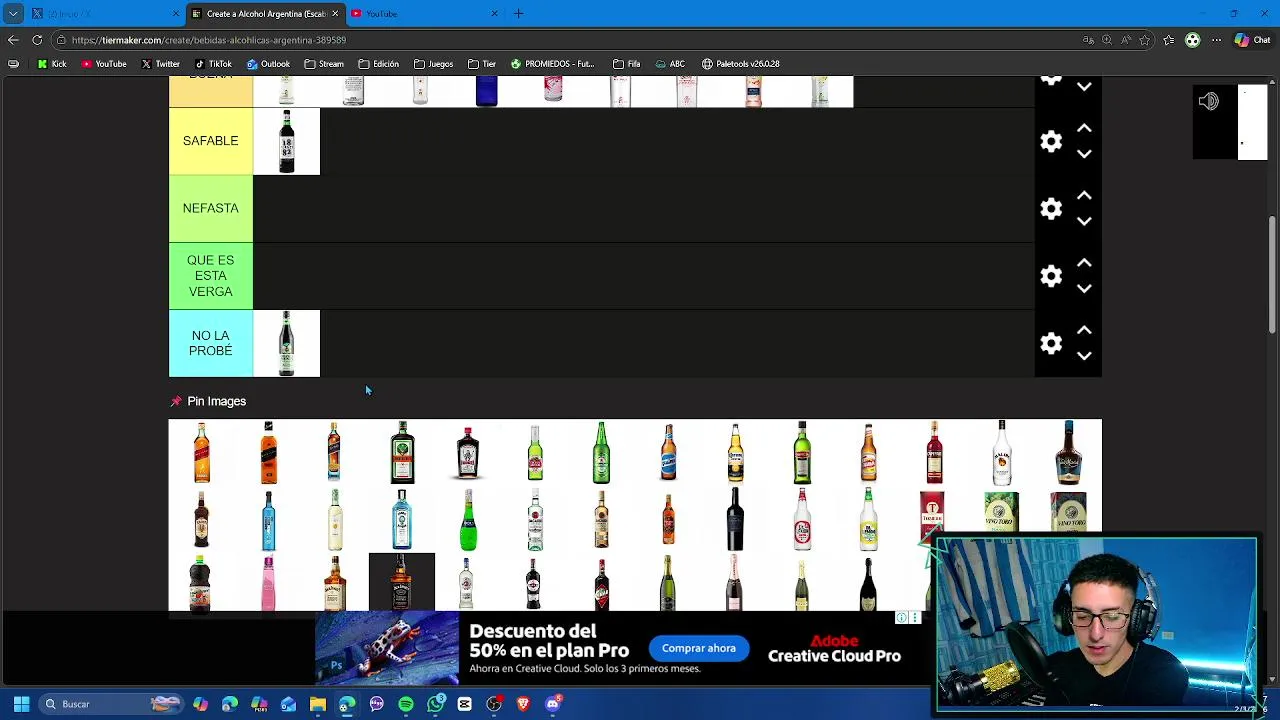Add this page to favorites star

tap(1145, 40)
